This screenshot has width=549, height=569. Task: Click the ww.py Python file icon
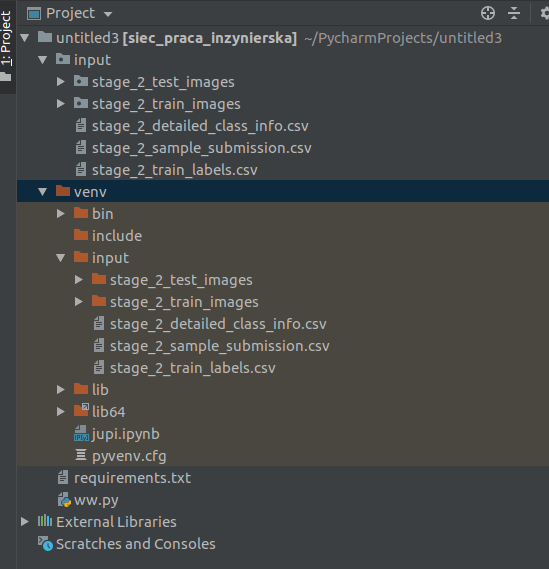pos(64,500)
